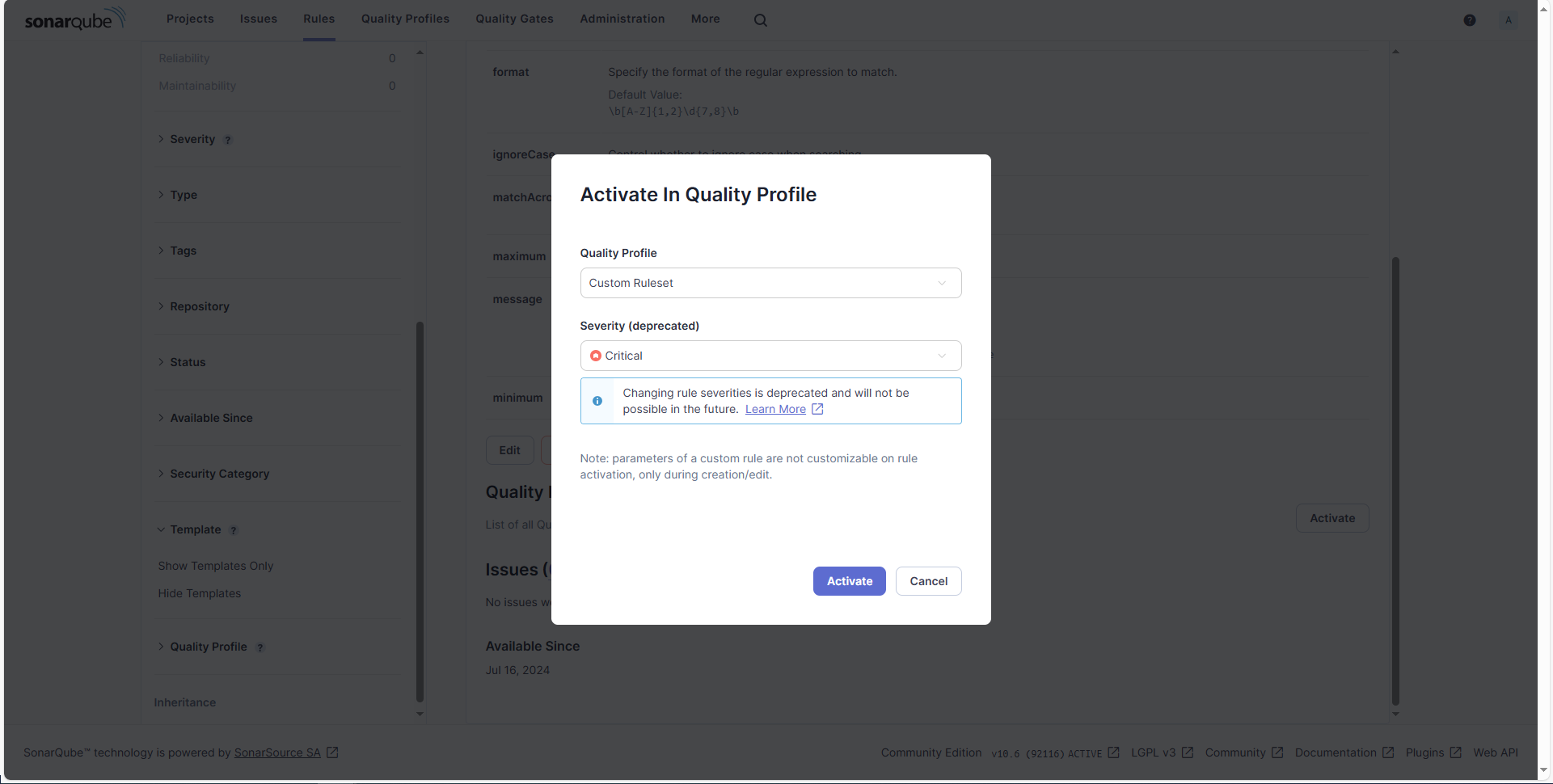Open the More menu in navbar
Screen dimensions: 1553x784
tap(705, 19)
